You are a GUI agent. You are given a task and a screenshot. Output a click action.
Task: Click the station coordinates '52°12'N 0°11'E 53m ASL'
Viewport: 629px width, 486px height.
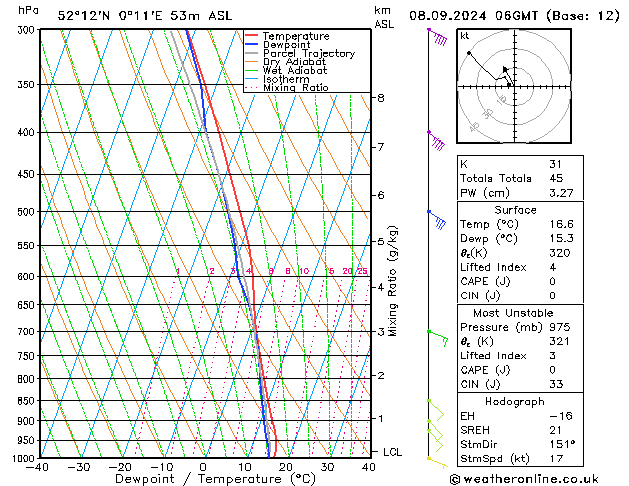(145, 16)
